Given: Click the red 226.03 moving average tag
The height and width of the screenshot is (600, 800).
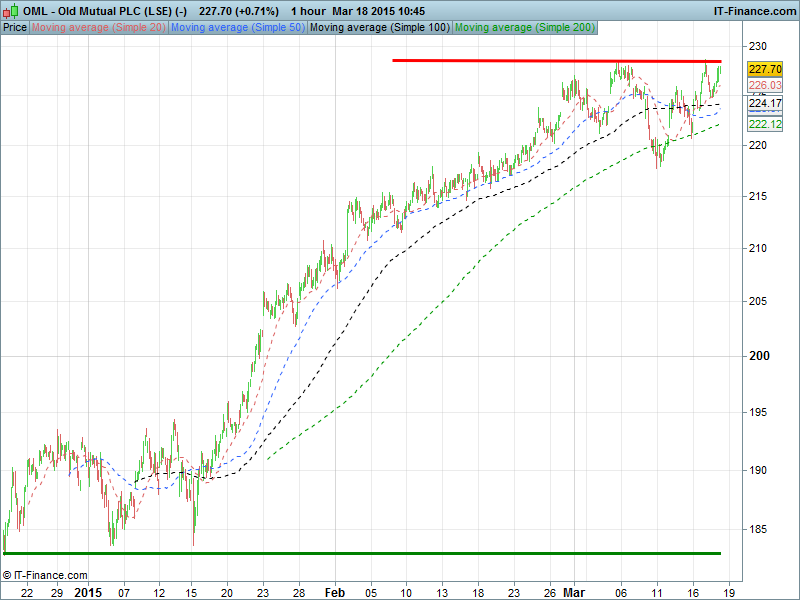Looking at the screenshot, I should click(x=764, y=86).
